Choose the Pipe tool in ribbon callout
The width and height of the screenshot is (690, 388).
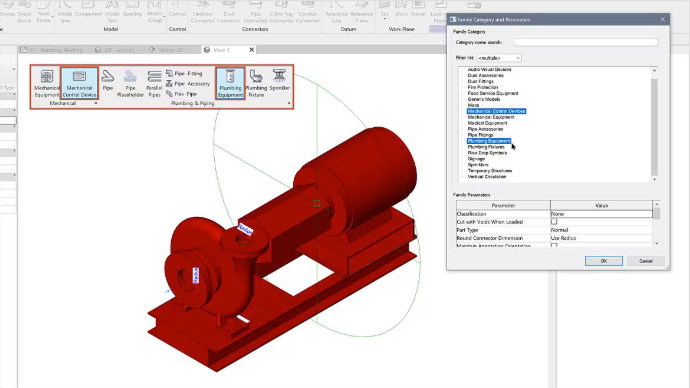pos(108,80)
